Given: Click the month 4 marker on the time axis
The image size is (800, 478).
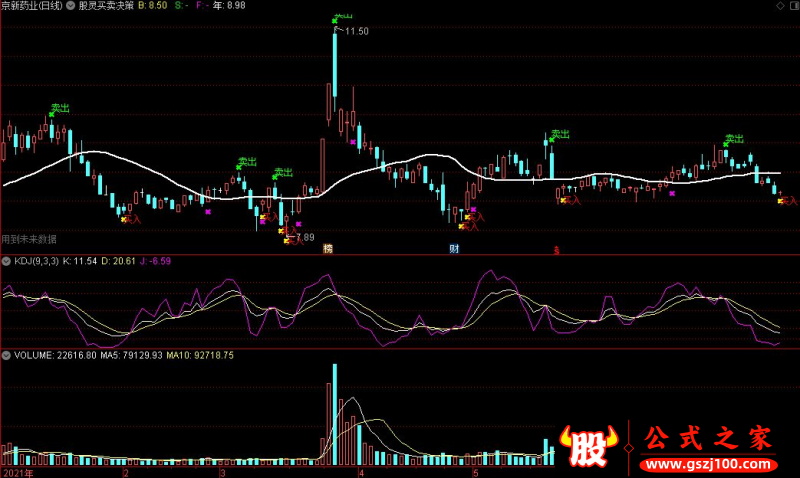Looking at the screenshot, I should pos(361,473).
